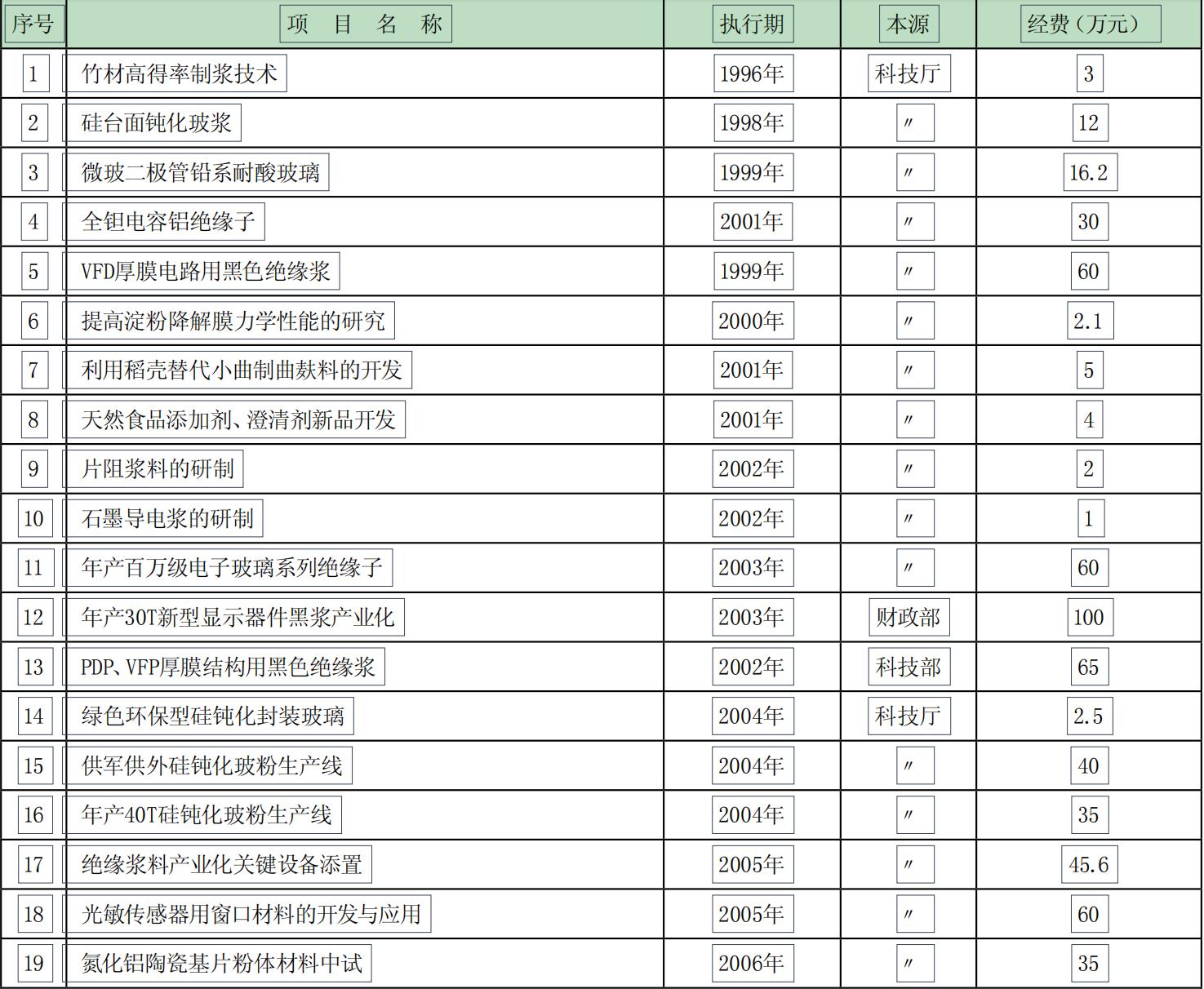The height and width of the screenshot is (989, 1204).
Task: Click 绿色环保型硅钝化封装玻璃
Action: pyautogui.click(x=209, y=716)
